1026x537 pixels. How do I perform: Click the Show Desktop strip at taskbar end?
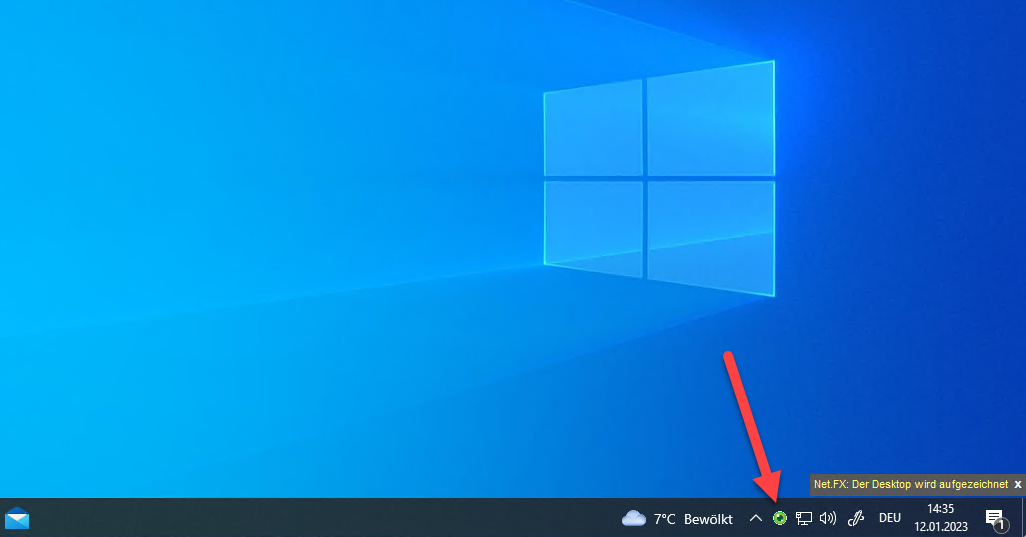pos(1023,517)
